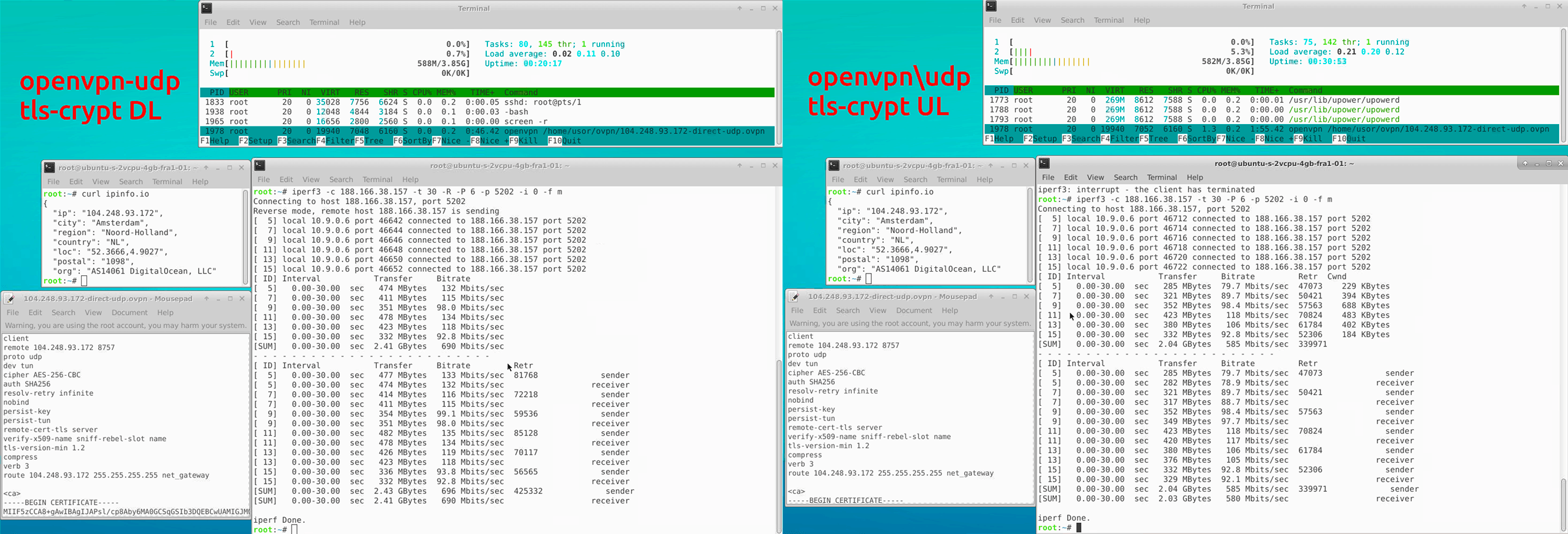Click the 425332 Retr sum in the iperf3 -R output
The width and height of the screenshot is (1568, 534).
pos(528,490)
